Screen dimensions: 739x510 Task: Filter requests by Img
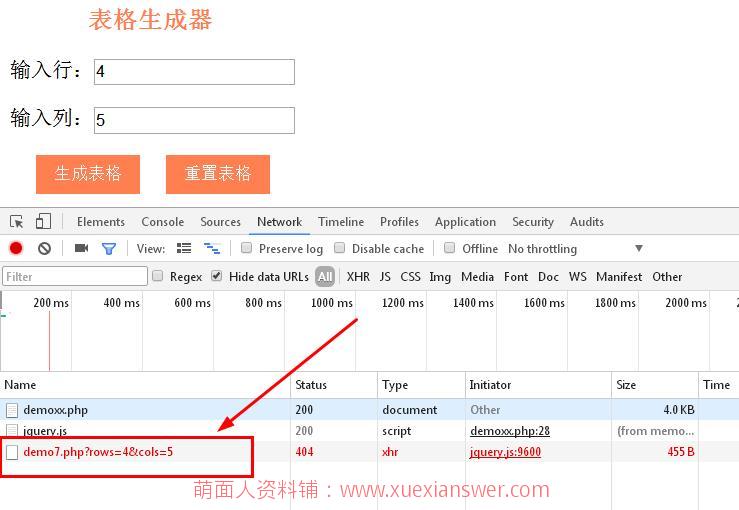pyautogui.click(x=440, y=277)
